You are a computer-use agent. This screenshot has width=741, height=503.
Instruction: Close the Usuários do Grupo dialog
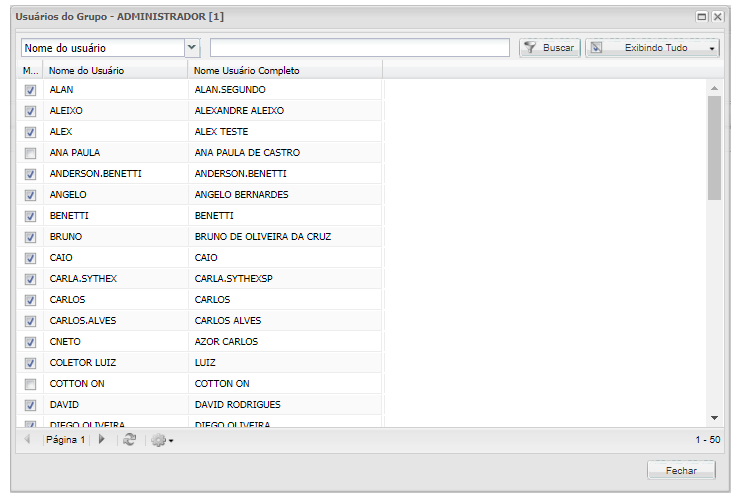pyautogui.click(x=717, y=17)
